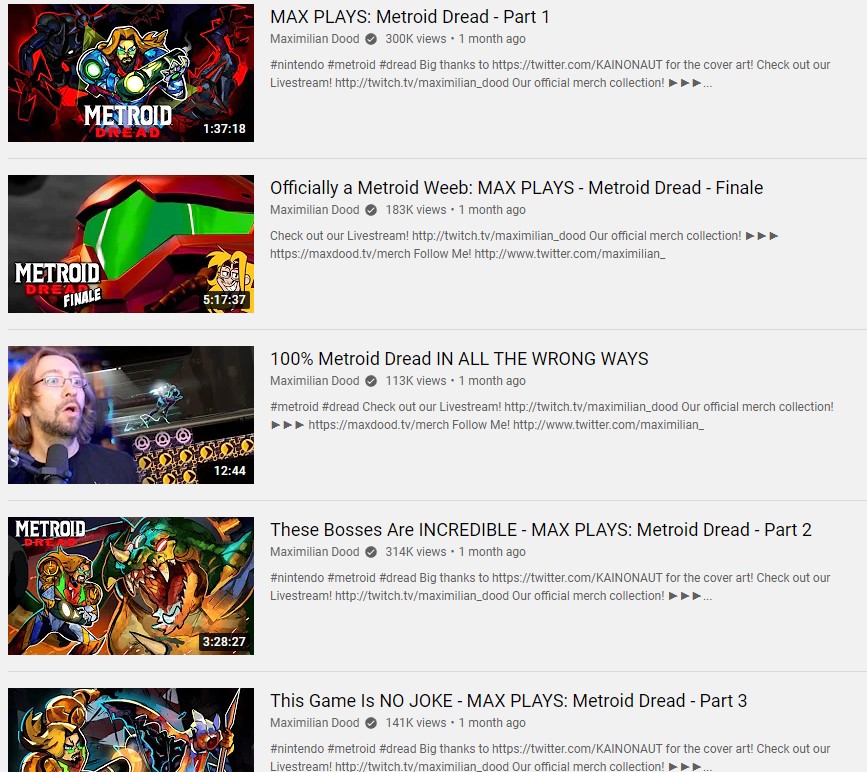Click verified checkmark beside 113K views video
Screen dimensions: 867x772
pyautogui.click(x=372, y=380)
